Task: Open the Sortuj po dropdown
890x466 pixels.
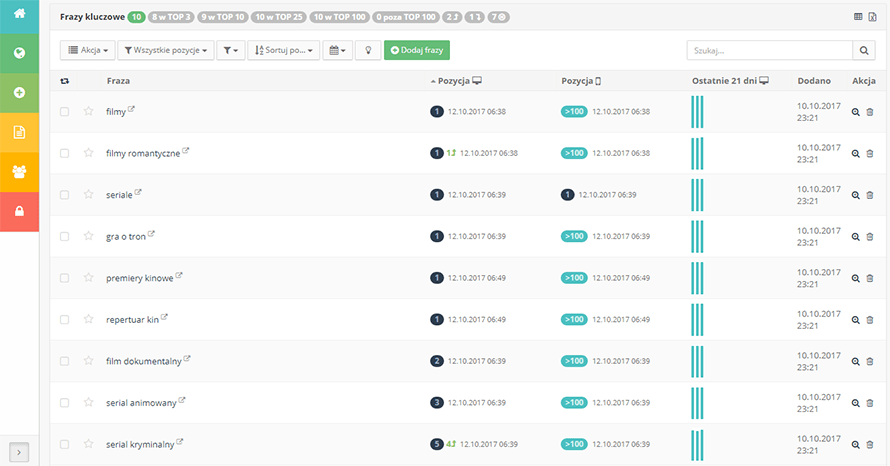Action: tap(284, 50)
